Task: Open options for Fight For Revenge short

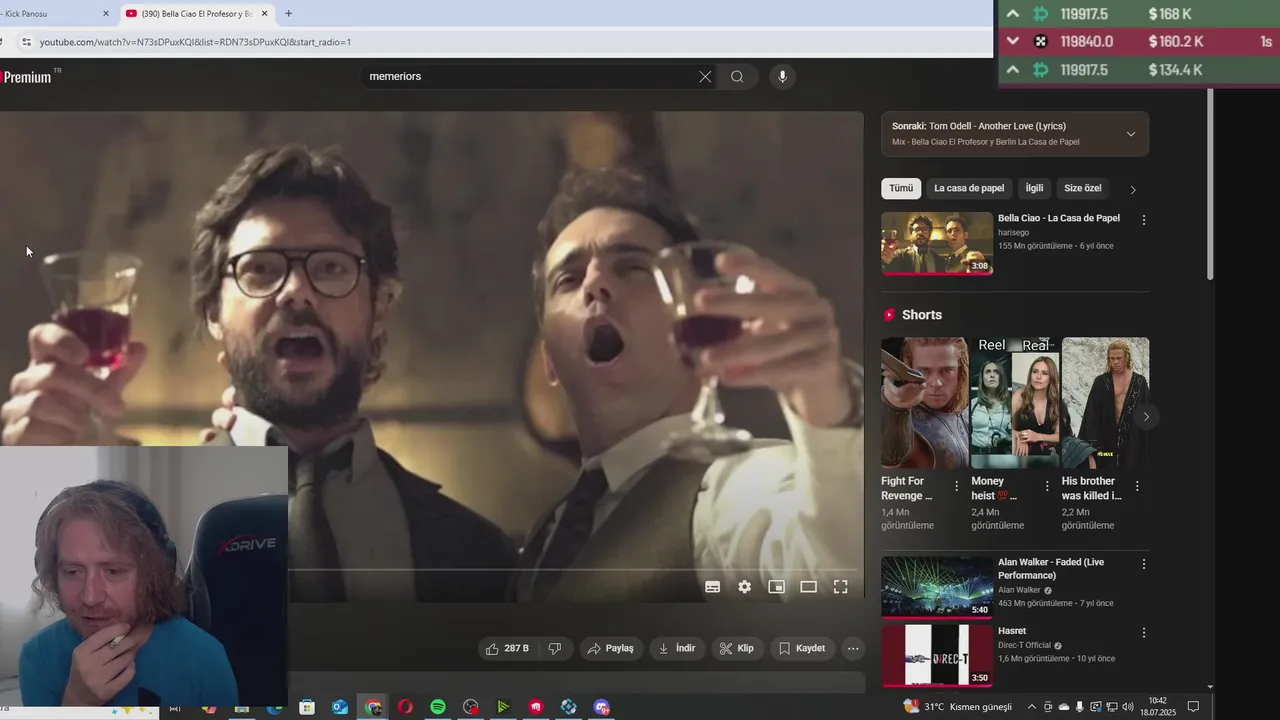Action: pos(956,486)
